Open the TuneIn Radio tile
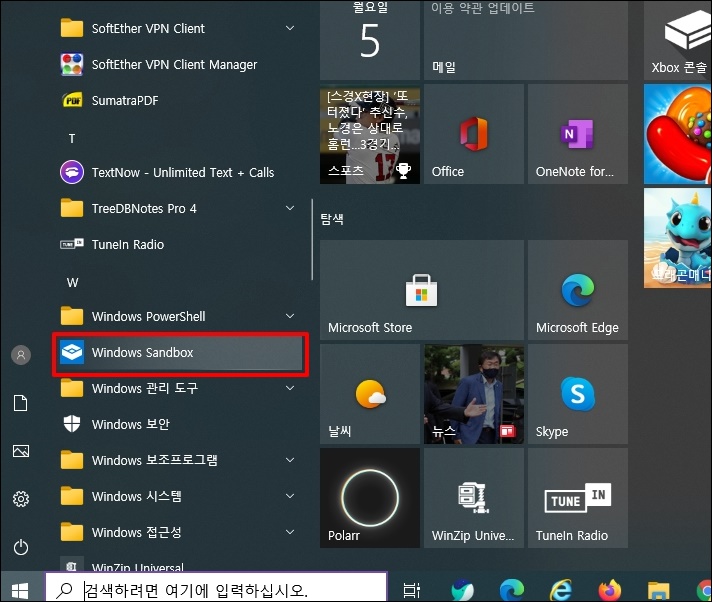 (x=578, y=498)
